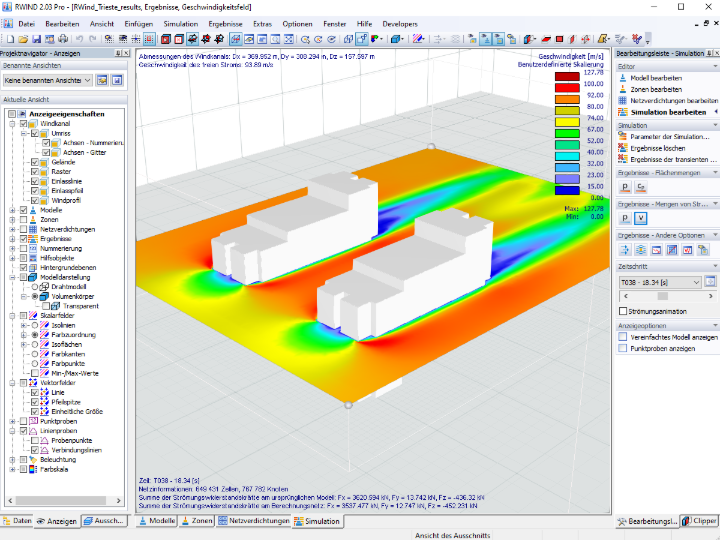Click the 'Cp' pressure coefficient button

(641, 187)
